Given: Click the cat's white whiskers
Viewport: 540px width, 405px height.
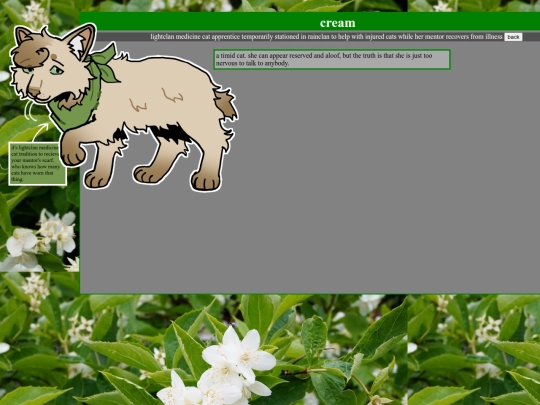Looking at the screenshot, I should pyautogui.click(x=30, y=111).
